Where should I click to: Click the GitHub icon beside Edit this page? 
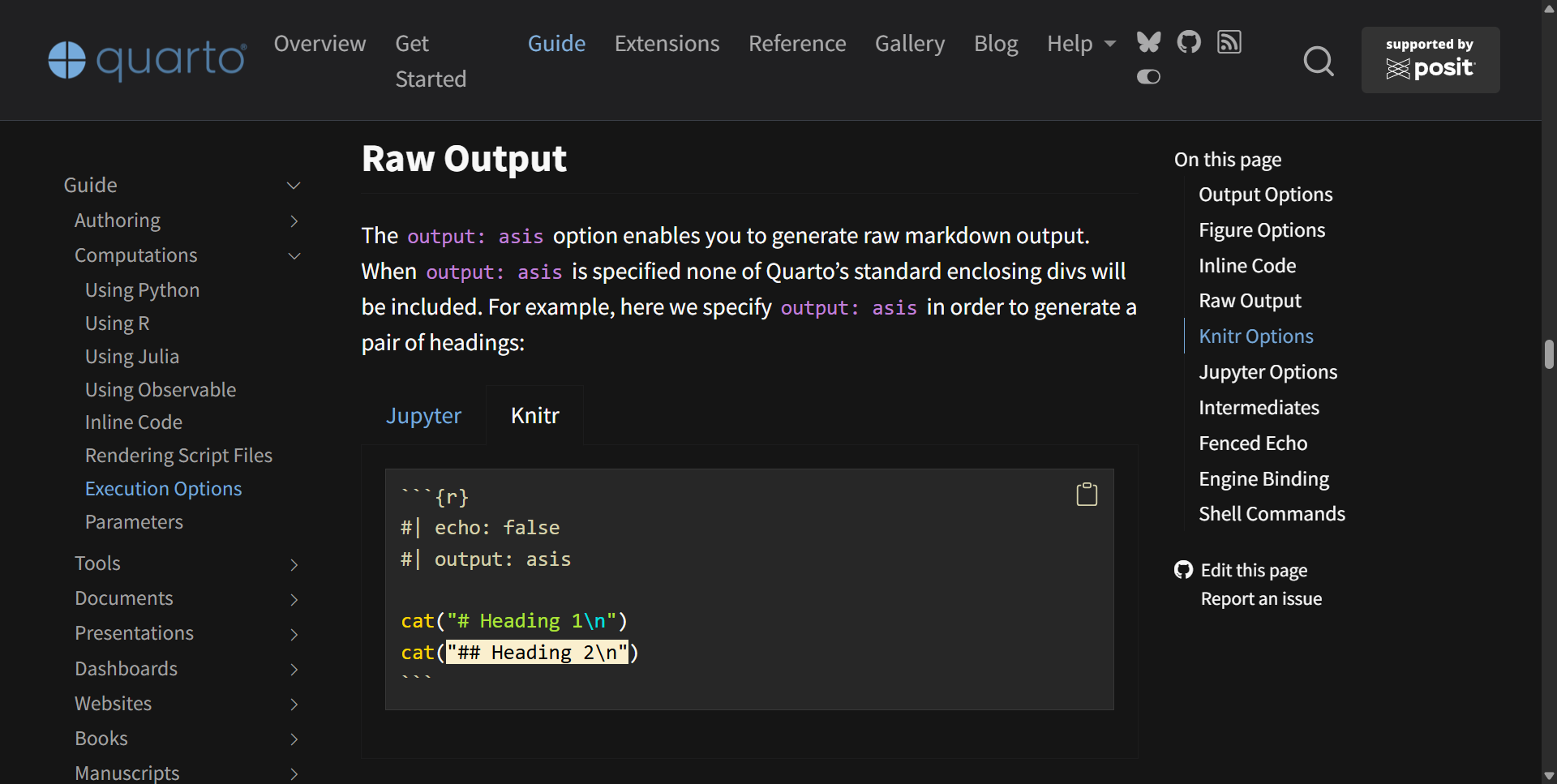(x=1183, y=570)
